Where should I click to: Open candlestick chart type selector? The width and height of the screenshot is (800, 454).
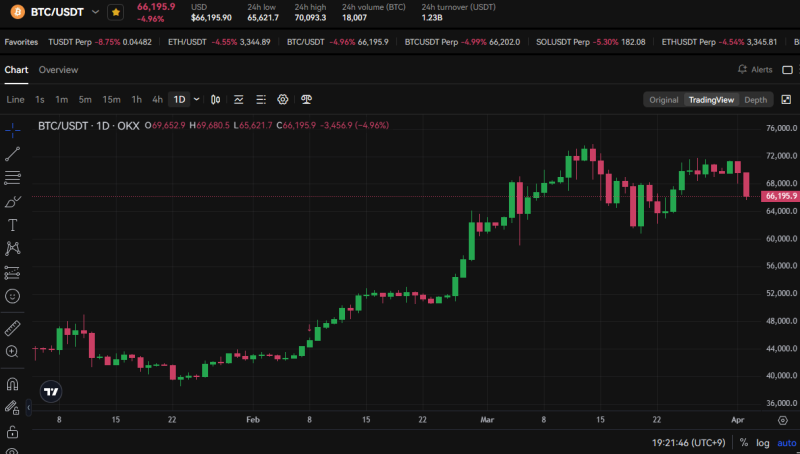pyautogui.click(x=216, y=99)
